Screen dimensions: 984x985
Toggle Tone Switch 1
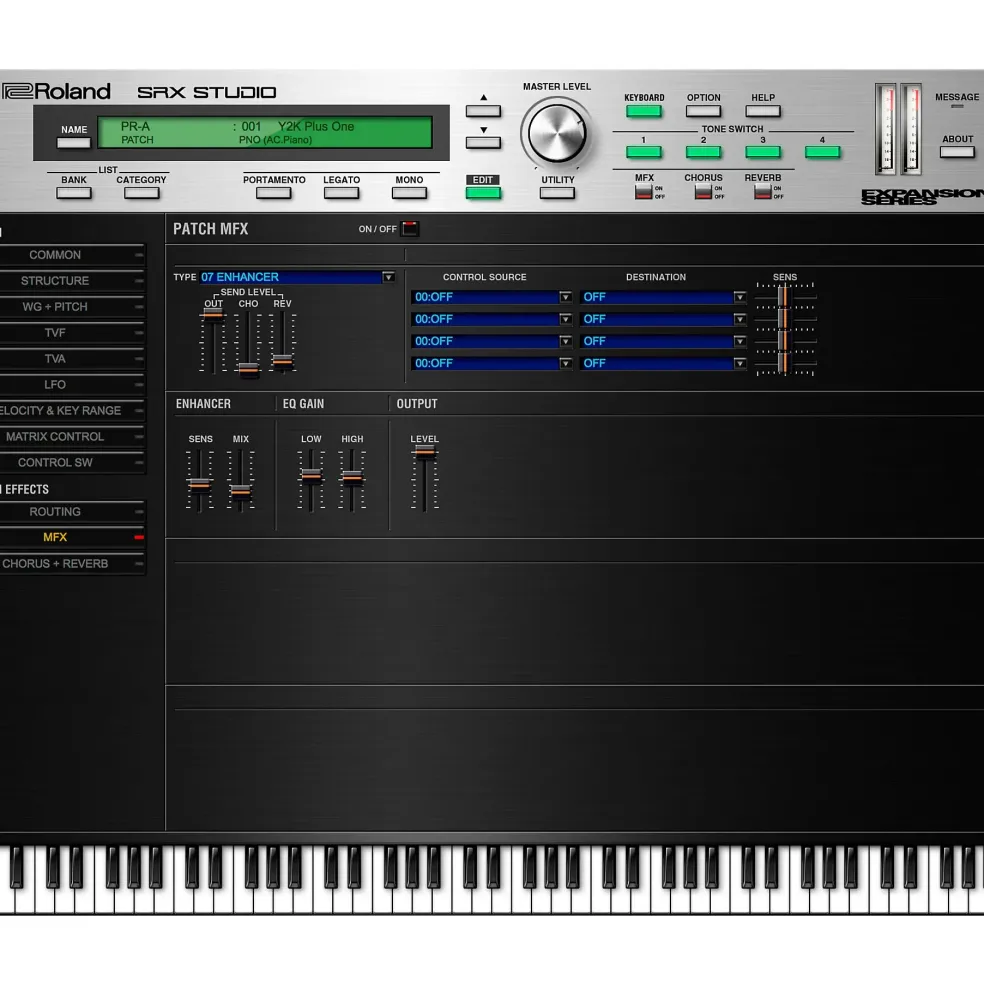point(643,152)
